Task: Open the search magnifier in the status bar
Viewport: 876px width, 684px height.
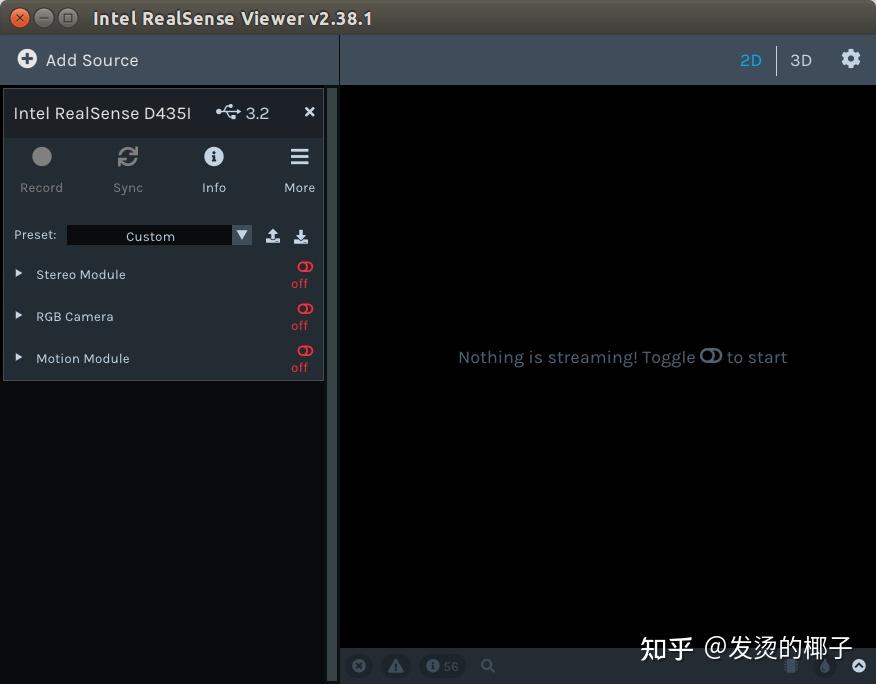Action: [488, 665]
